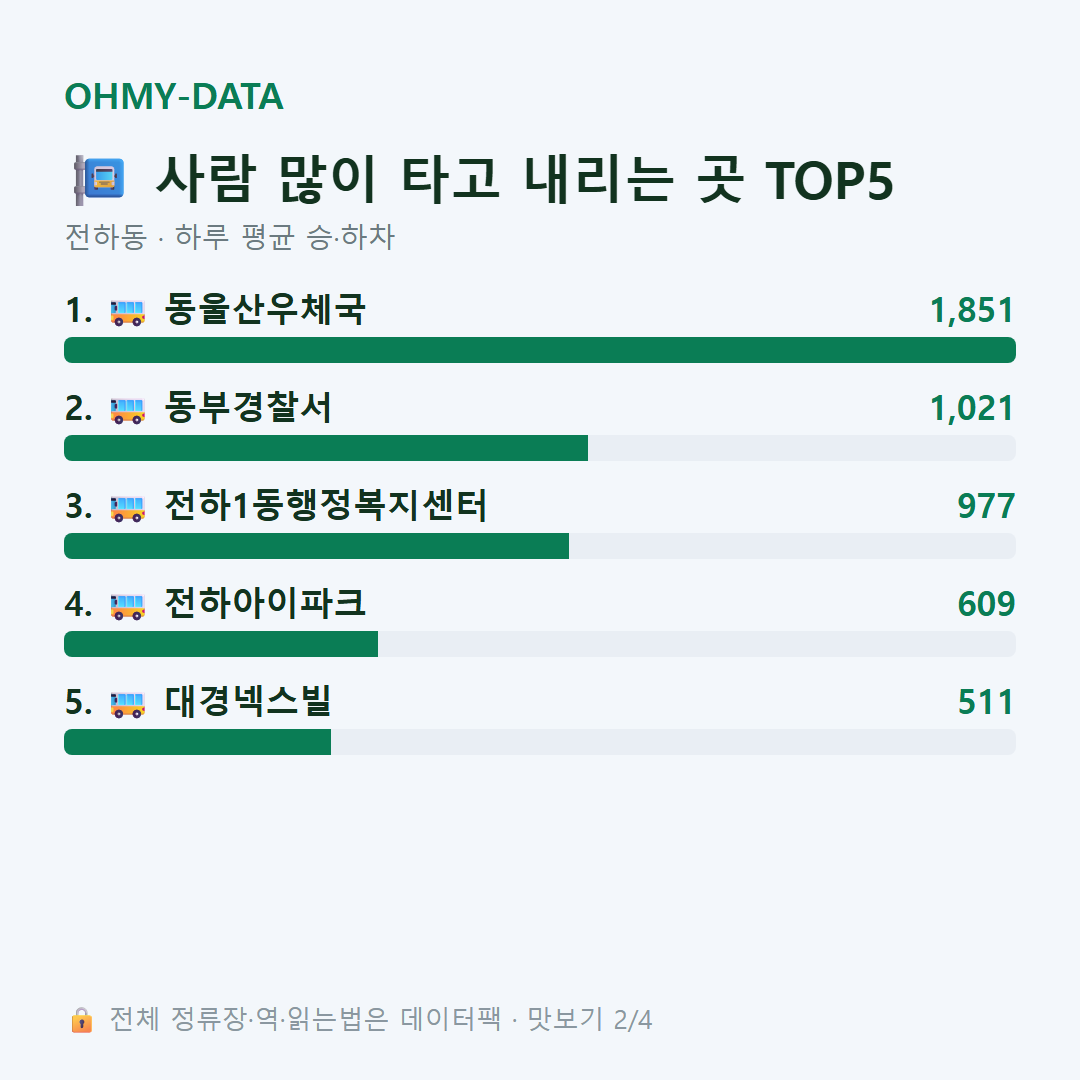1080x1080 pixels.
Task: Click the OHMY-DATA brand label
Action: tap(174, 96)
